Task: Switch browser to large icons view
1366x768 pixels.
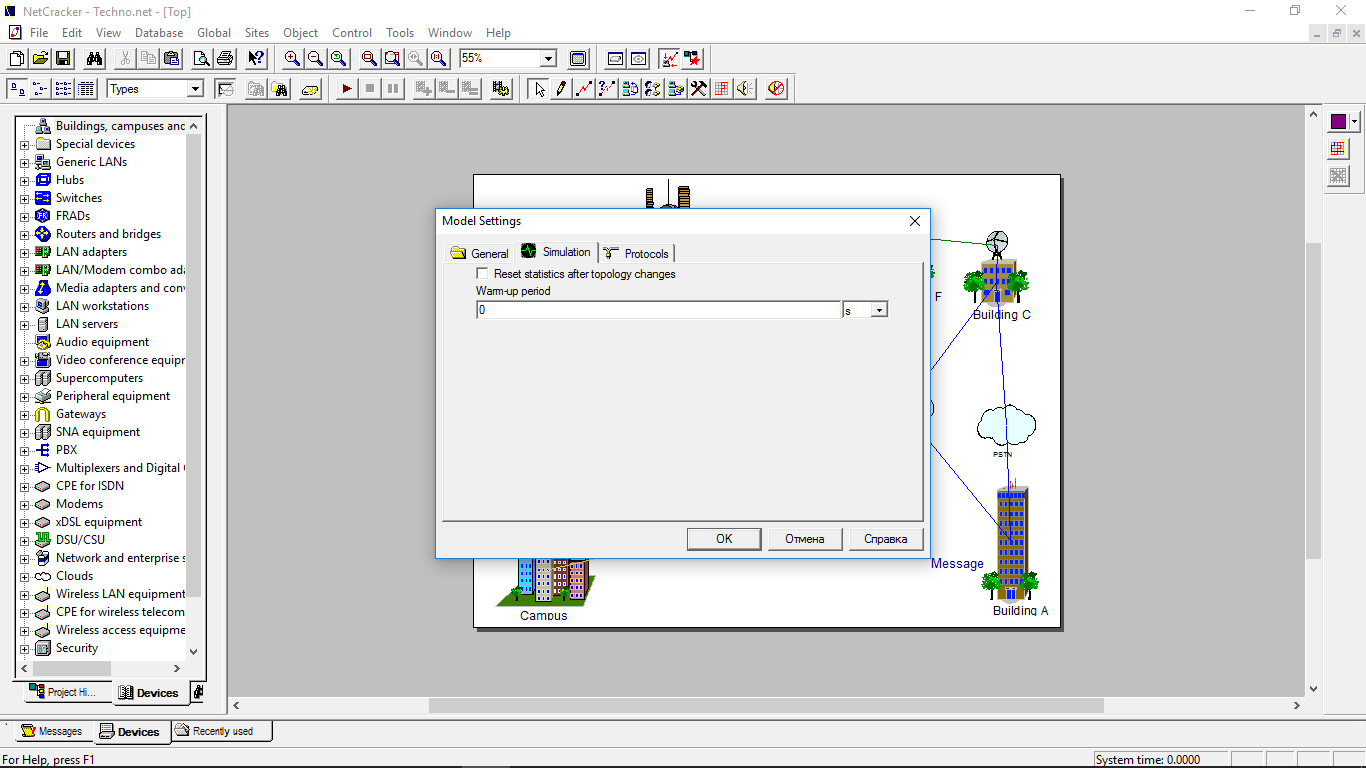Action: coord(17,89)
